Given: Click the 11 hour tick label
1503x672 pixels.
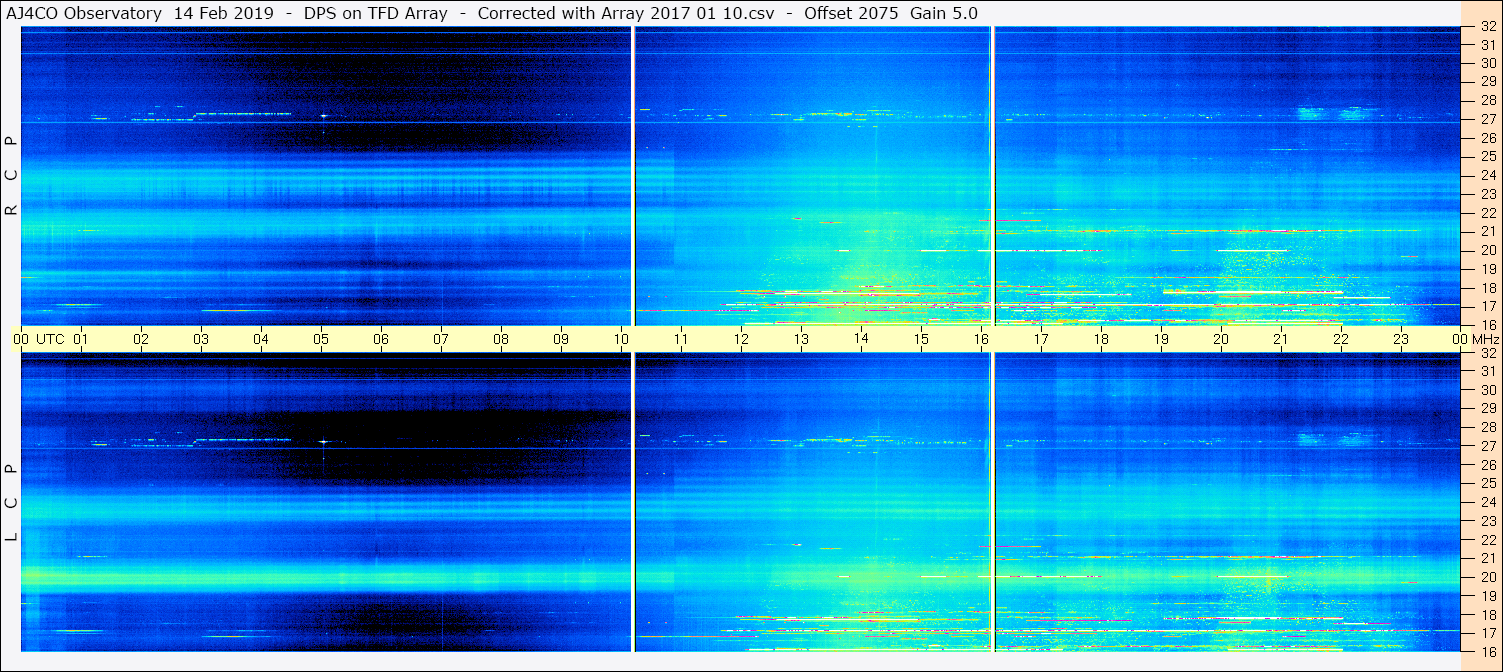Looking at the screenshot, I should (681, 339).
